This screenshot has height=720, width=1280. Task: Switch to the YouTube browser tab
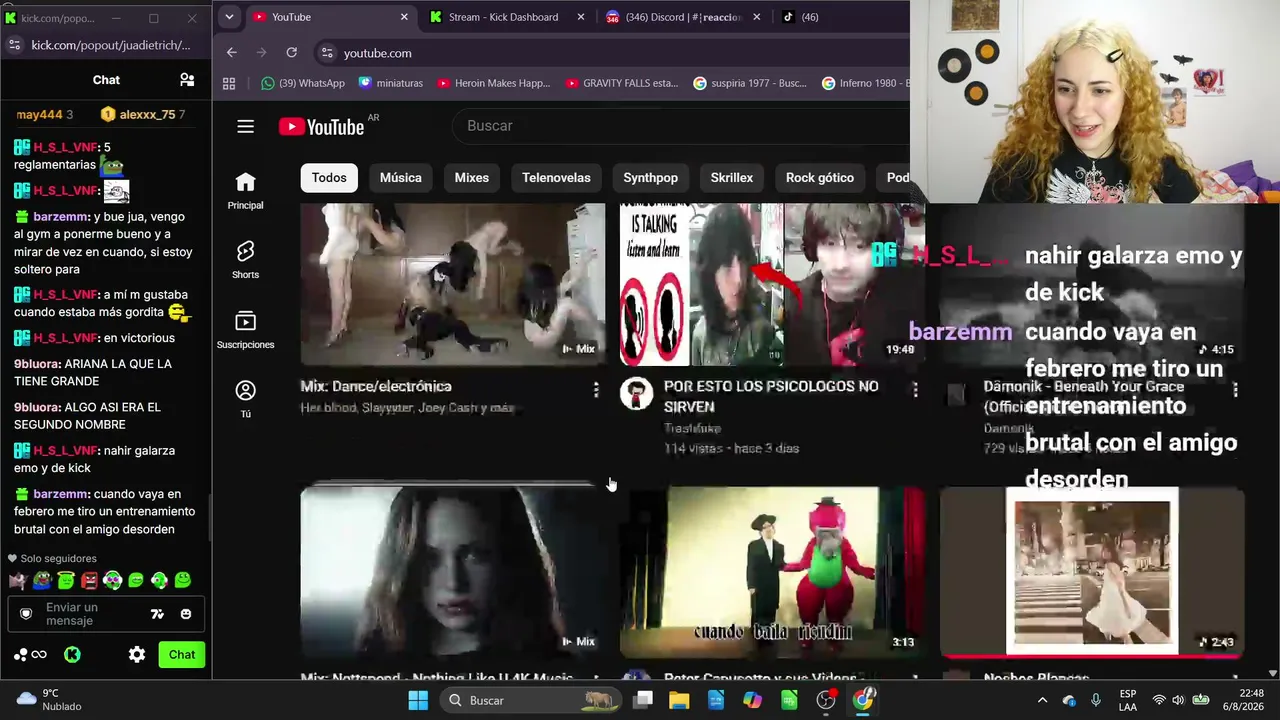[328, 17]
